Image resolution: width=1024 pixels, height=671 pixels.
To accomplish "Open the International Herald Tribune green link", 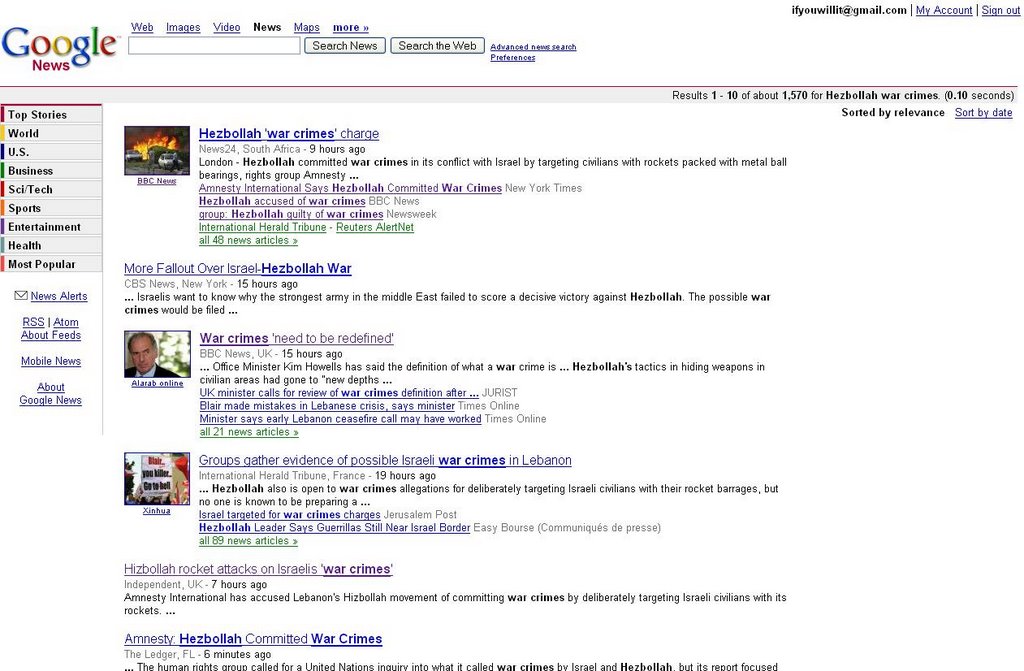I will tap(263, 227).
